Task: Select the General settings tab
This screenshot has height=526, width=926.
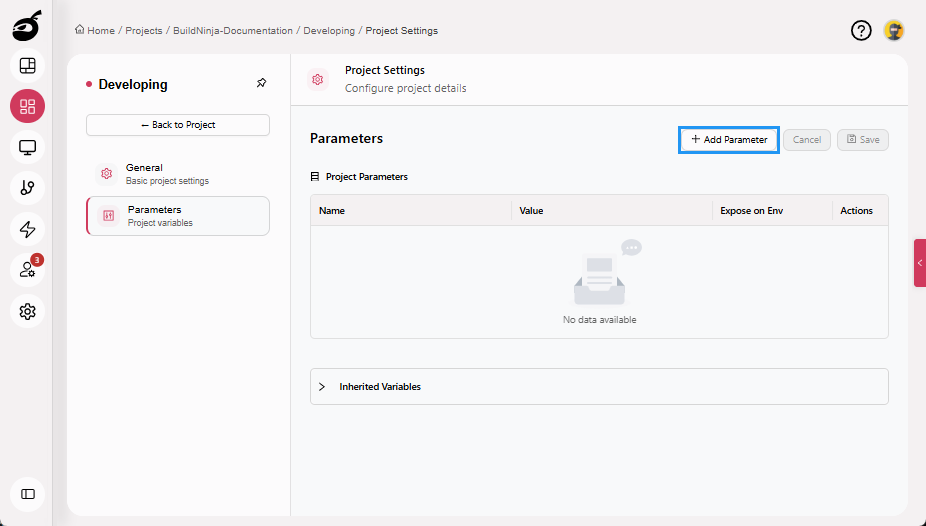Action: pyautogui.click(x=178, y=174)
